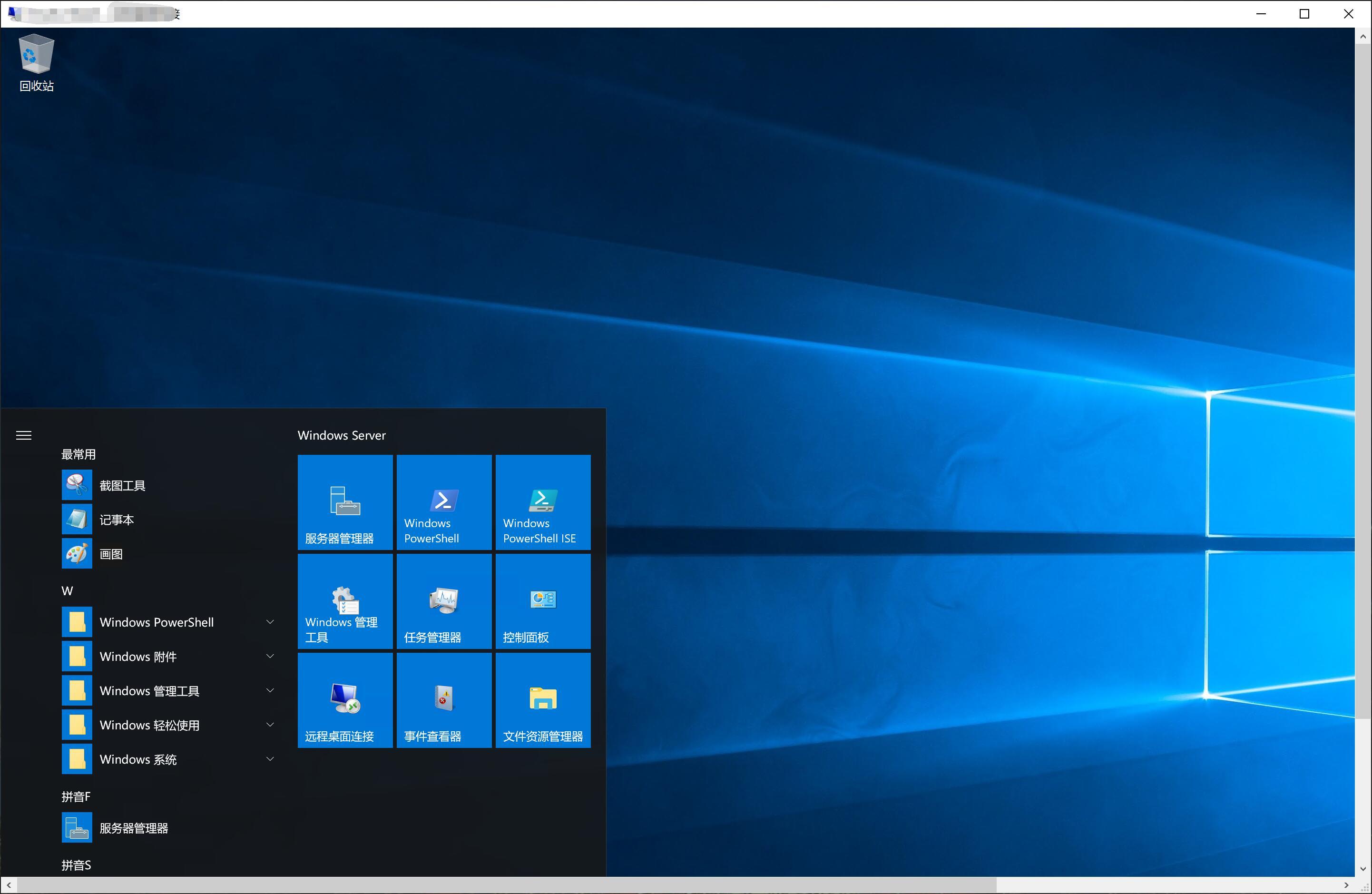Viewport: 1372px width, 894px height.
Task: Open the Windows PowerShell ISE tile
Action: click(543, 502)
